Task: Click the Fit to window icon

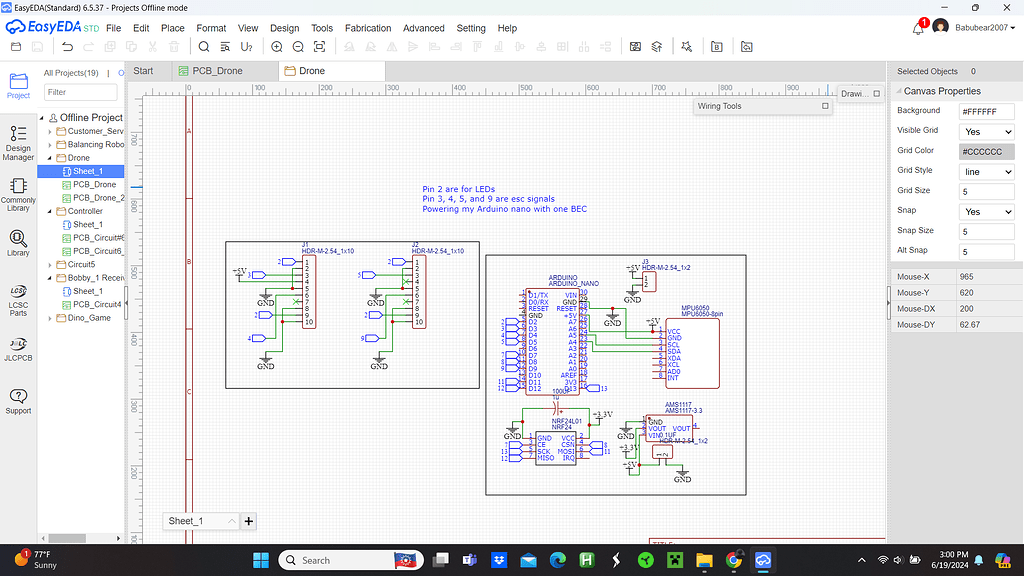Action: (319, 46)
